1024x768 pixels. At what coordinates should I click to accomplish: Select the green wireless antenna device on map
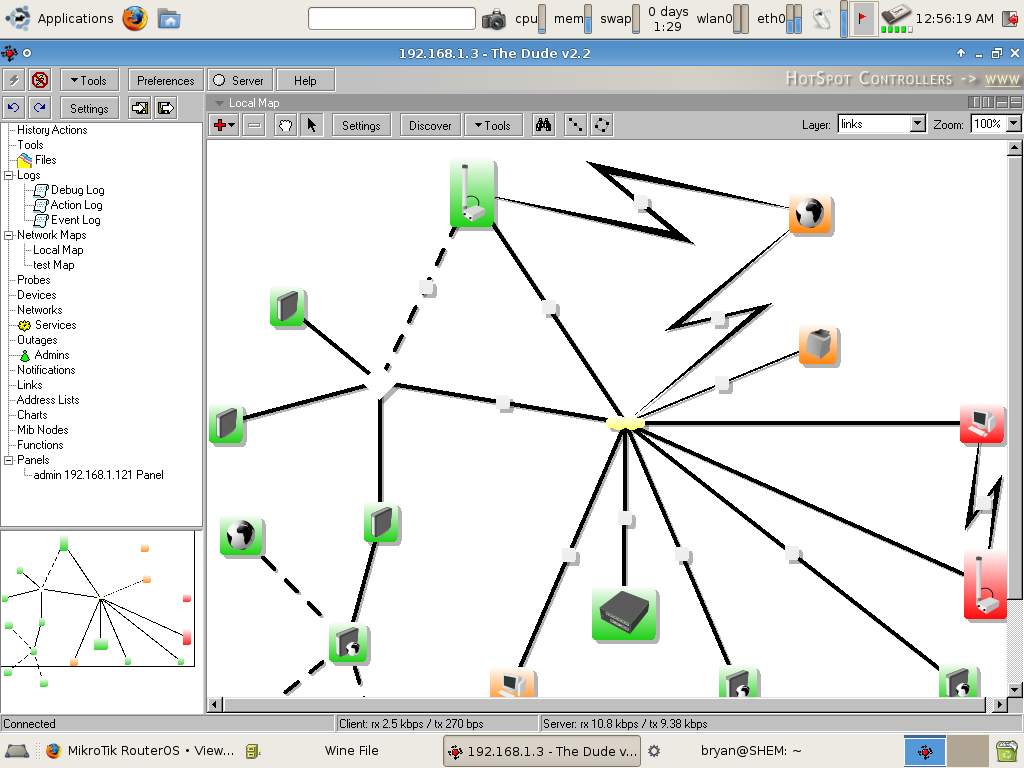pyautogui.click(x=472, y=194)
